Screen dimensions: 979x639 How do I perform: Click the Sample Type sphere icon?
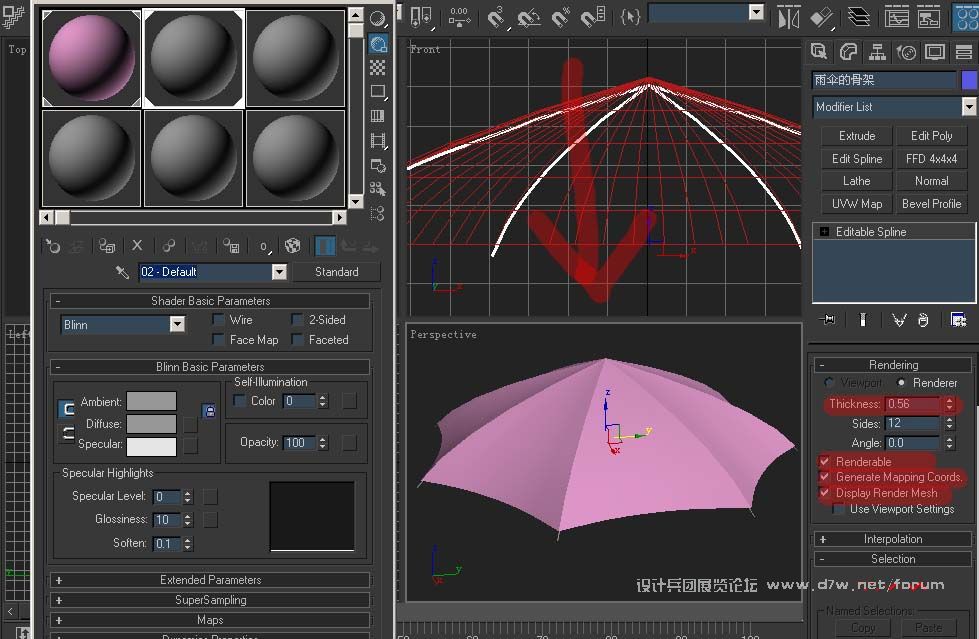point(378,19)
